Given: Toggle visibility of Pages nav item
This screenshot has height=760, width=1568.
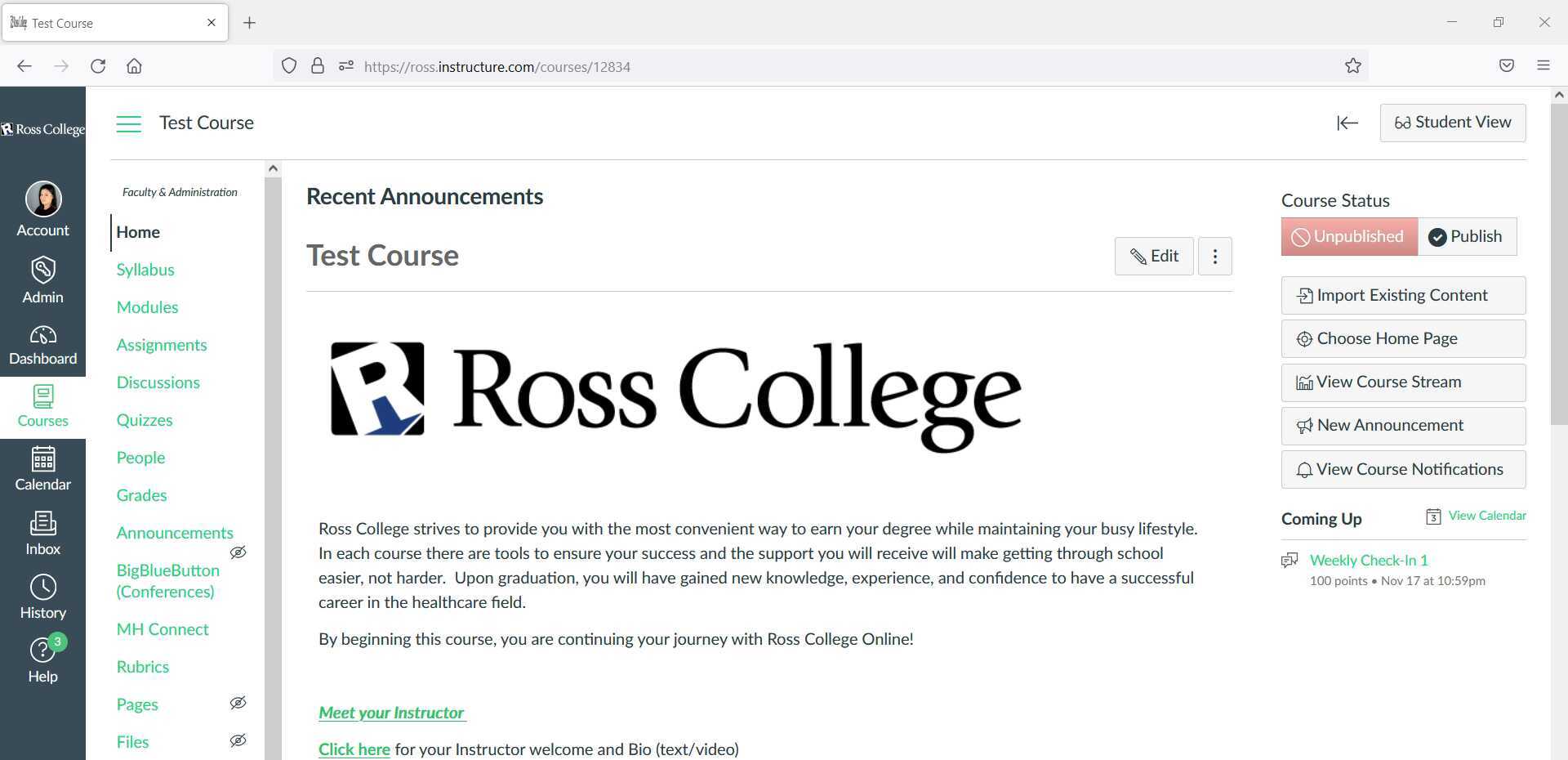Looking at the screenshot, I should coord(238,703).
